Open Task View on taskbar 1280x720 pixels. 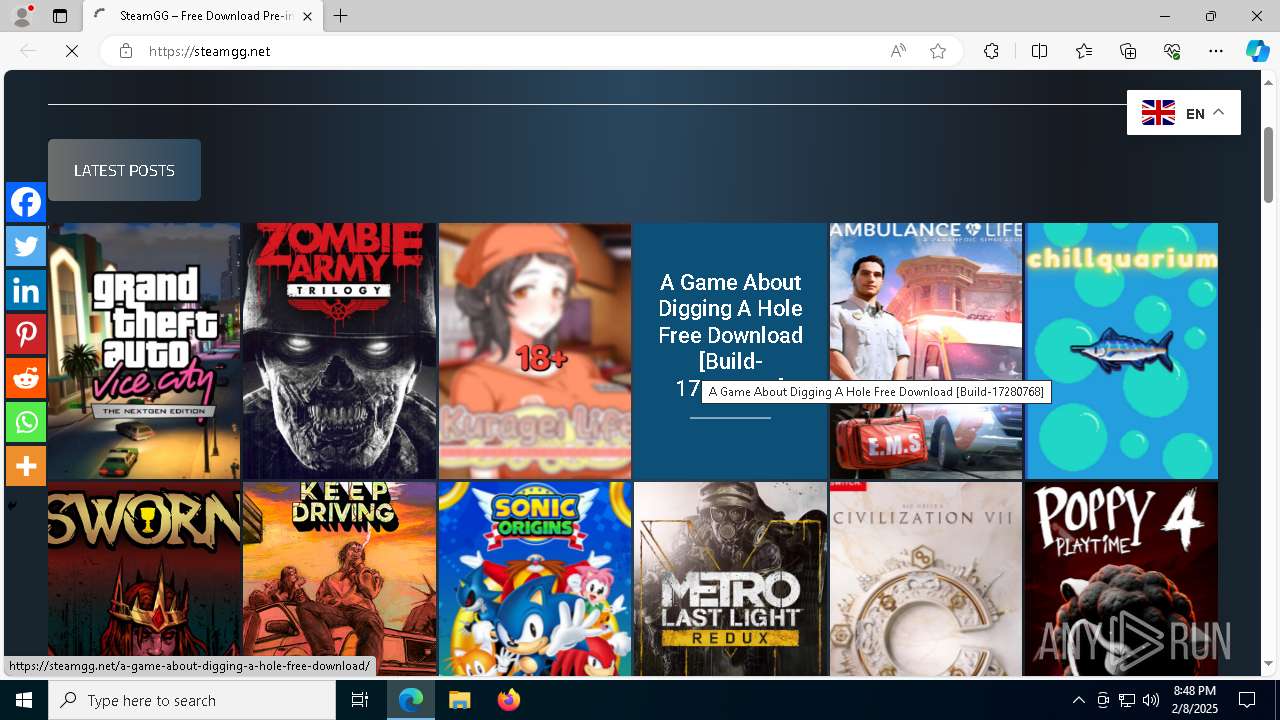[x=360, y=700]
